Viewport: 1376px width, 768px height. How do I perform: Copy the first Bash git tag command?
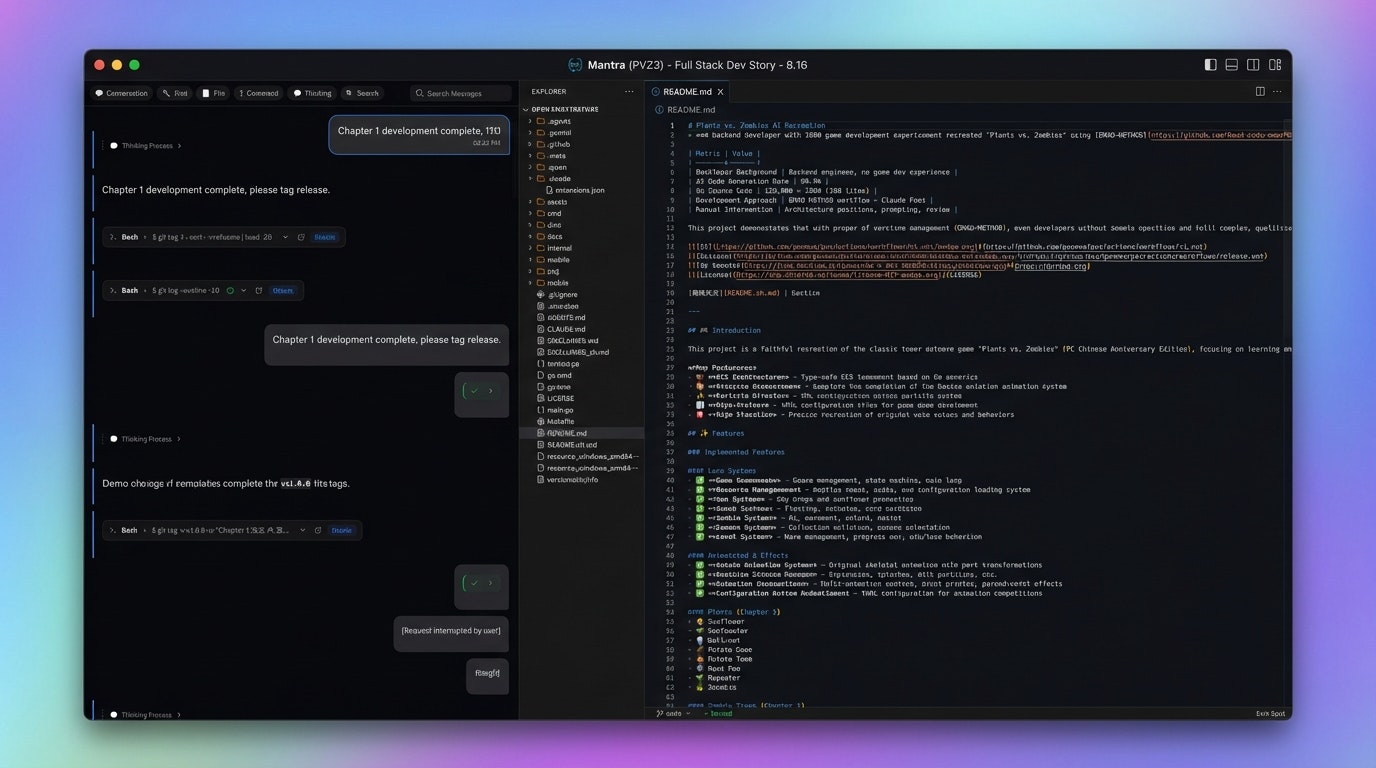tap(301, 237)
